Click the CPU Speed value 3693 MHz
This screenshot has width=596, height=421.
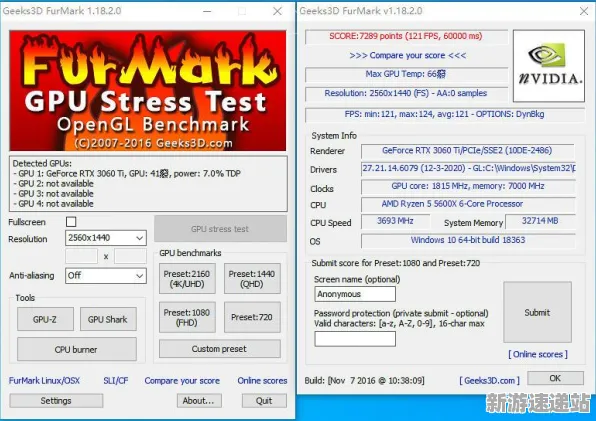coord(395,221)
